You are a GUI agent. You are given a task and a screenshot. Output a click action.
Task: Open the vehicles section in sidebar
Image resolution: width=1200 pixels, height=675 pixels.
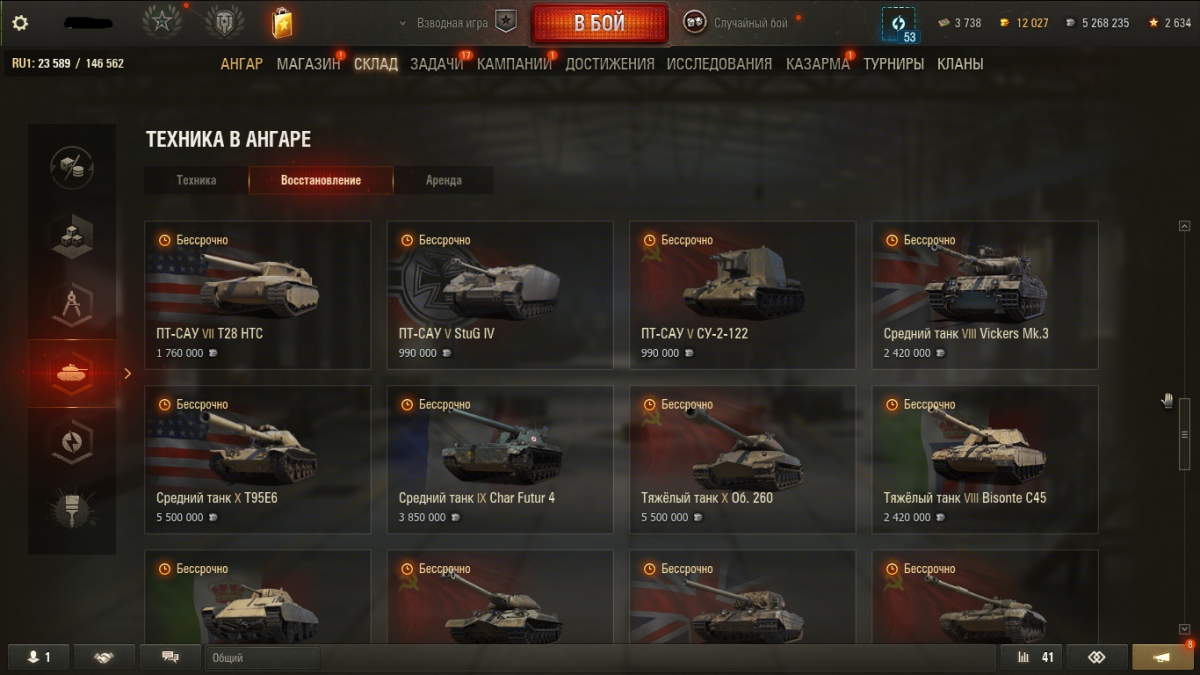click(72, 373)
